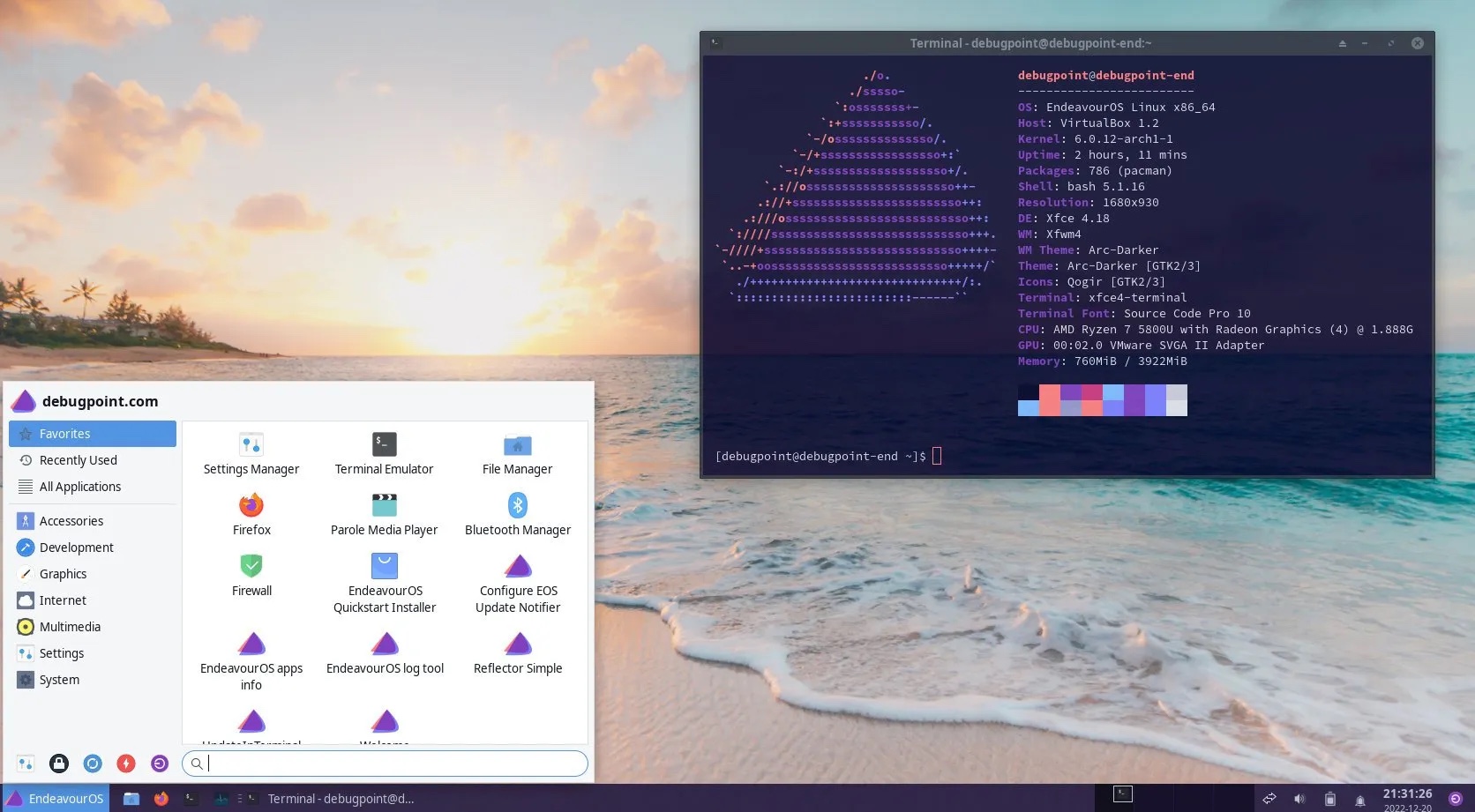The width and height of the screenshot is (1475, 812).
Task: Open Configure EOS Update Notifier
Action: point(518,582)
